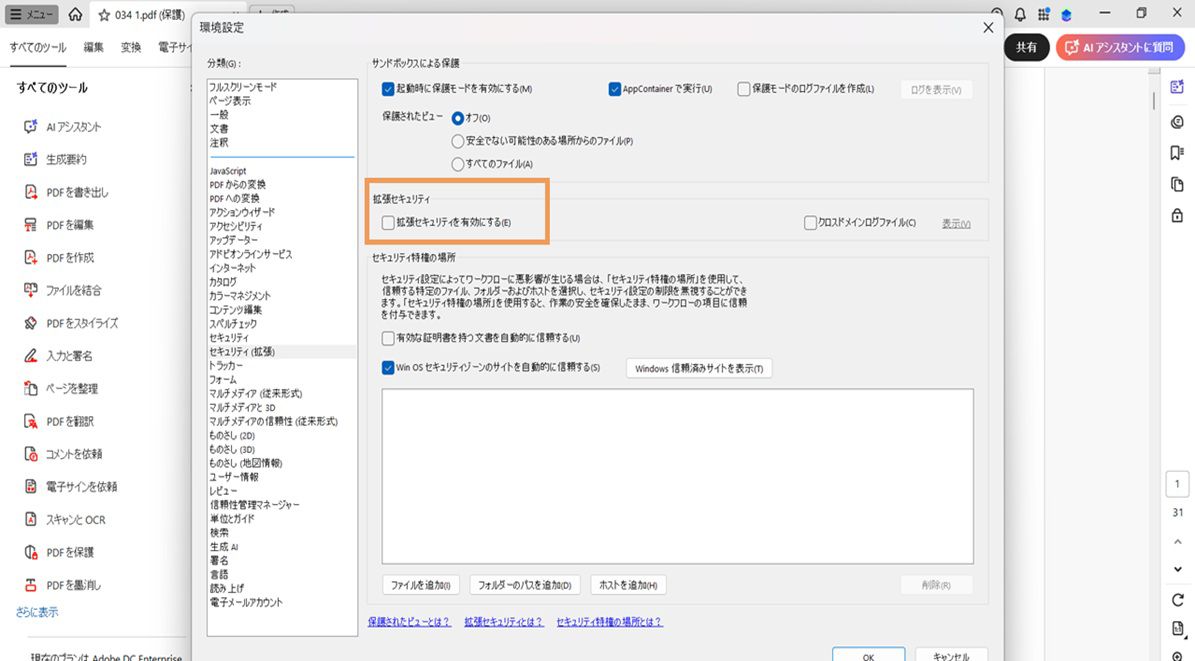
Task: Toggle AppContainer で実行 checkbox
Action: [x=614, y=89]
